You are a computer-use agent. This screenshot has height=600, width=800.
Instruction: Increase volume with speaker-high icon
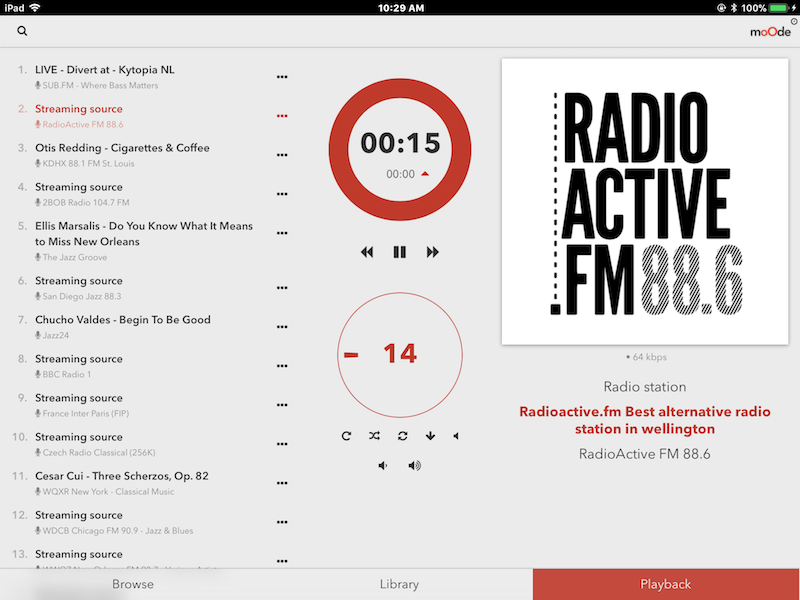(x=414, y=465)
